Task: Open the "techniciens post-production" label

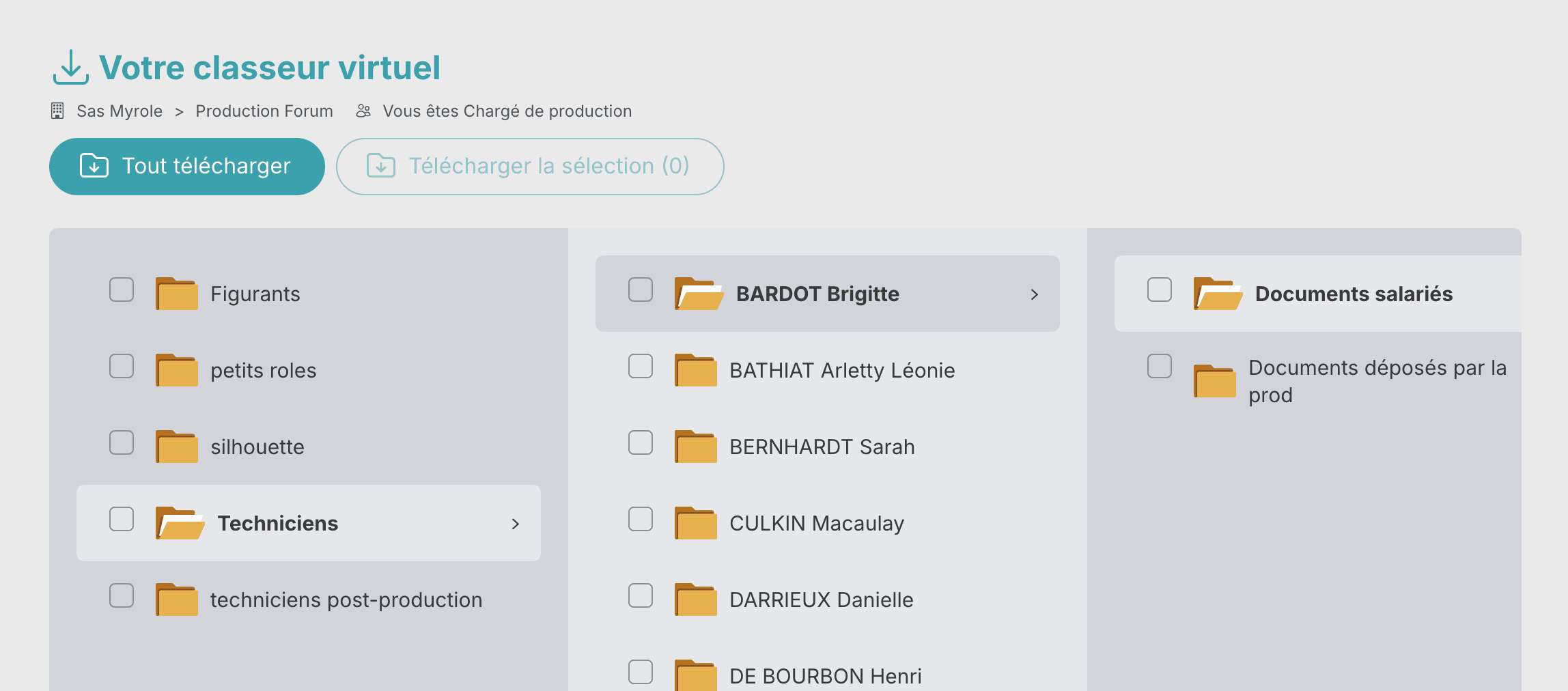Action: tap(346, 600)
